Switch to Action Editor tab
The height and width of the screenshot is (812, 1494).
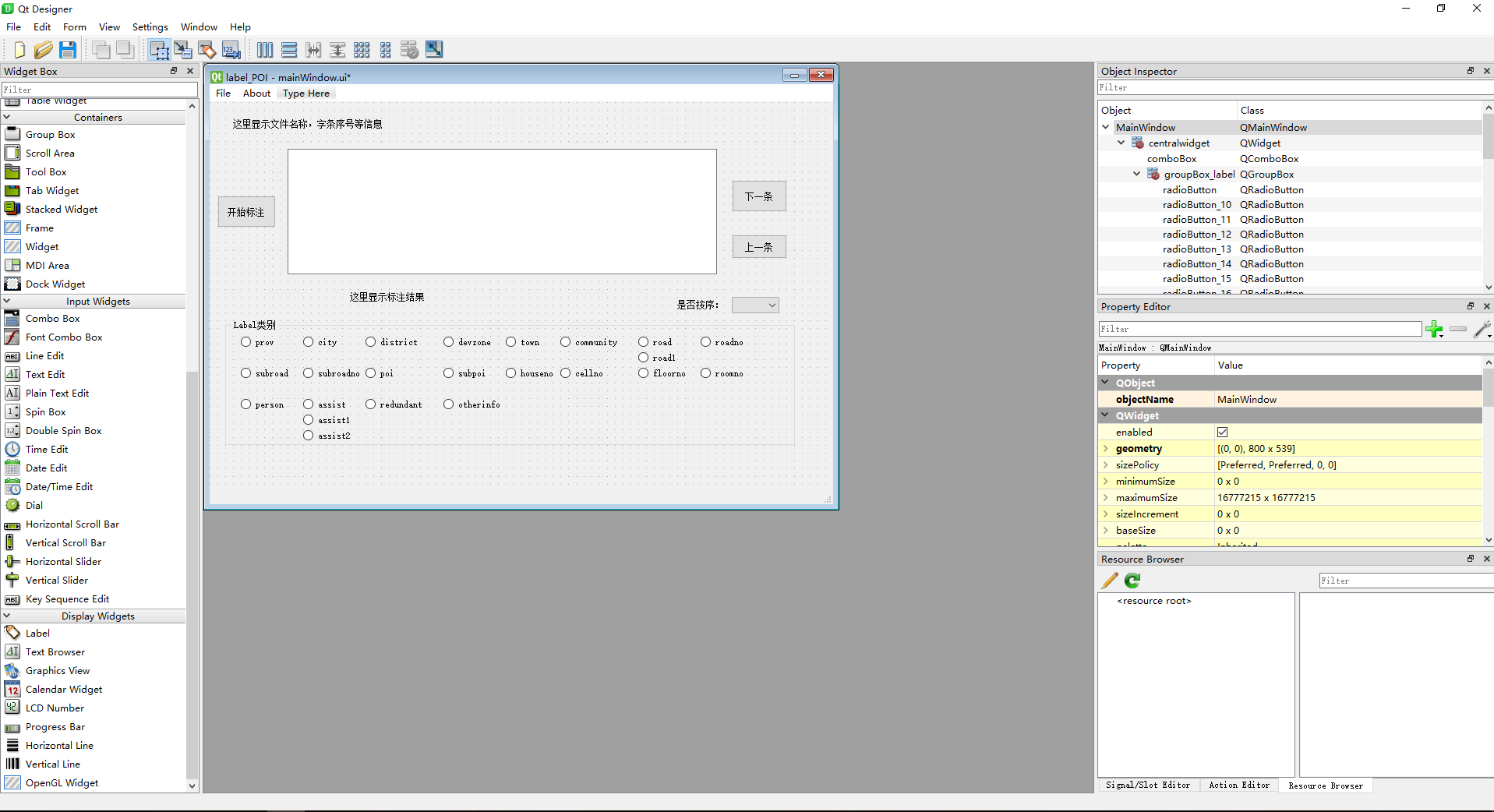click(1239, 786)
